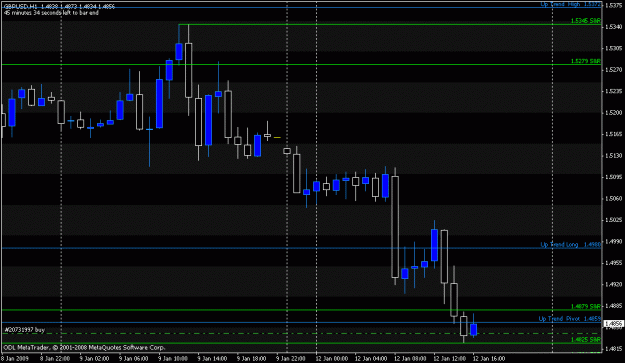This screenshot has width=625, height=363.
Task: Click the "12 Jan 12:00" time axis label
Action: 450,358
